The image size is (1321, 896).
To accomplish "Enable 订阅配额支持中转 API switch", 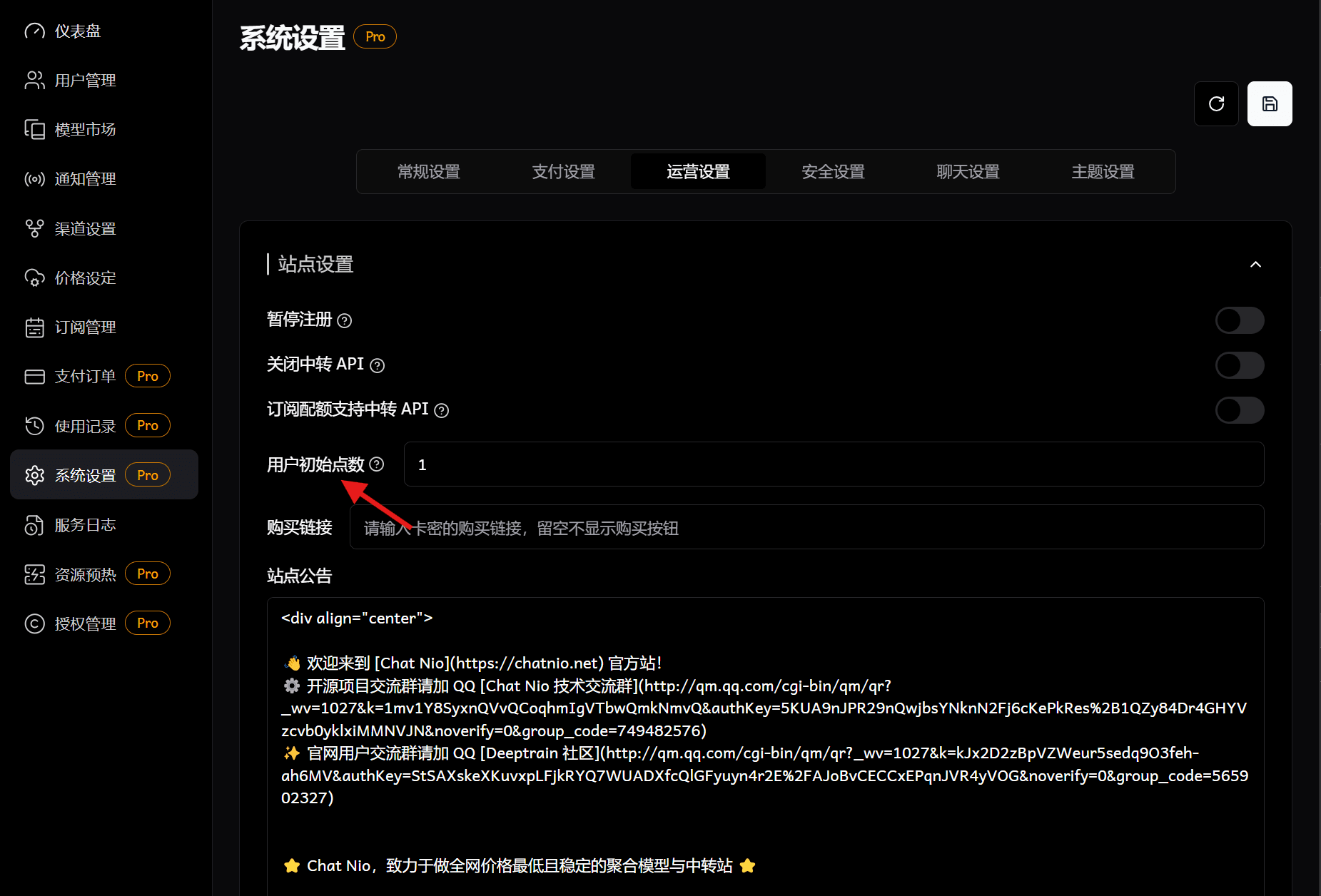I will pos(1240,410).
